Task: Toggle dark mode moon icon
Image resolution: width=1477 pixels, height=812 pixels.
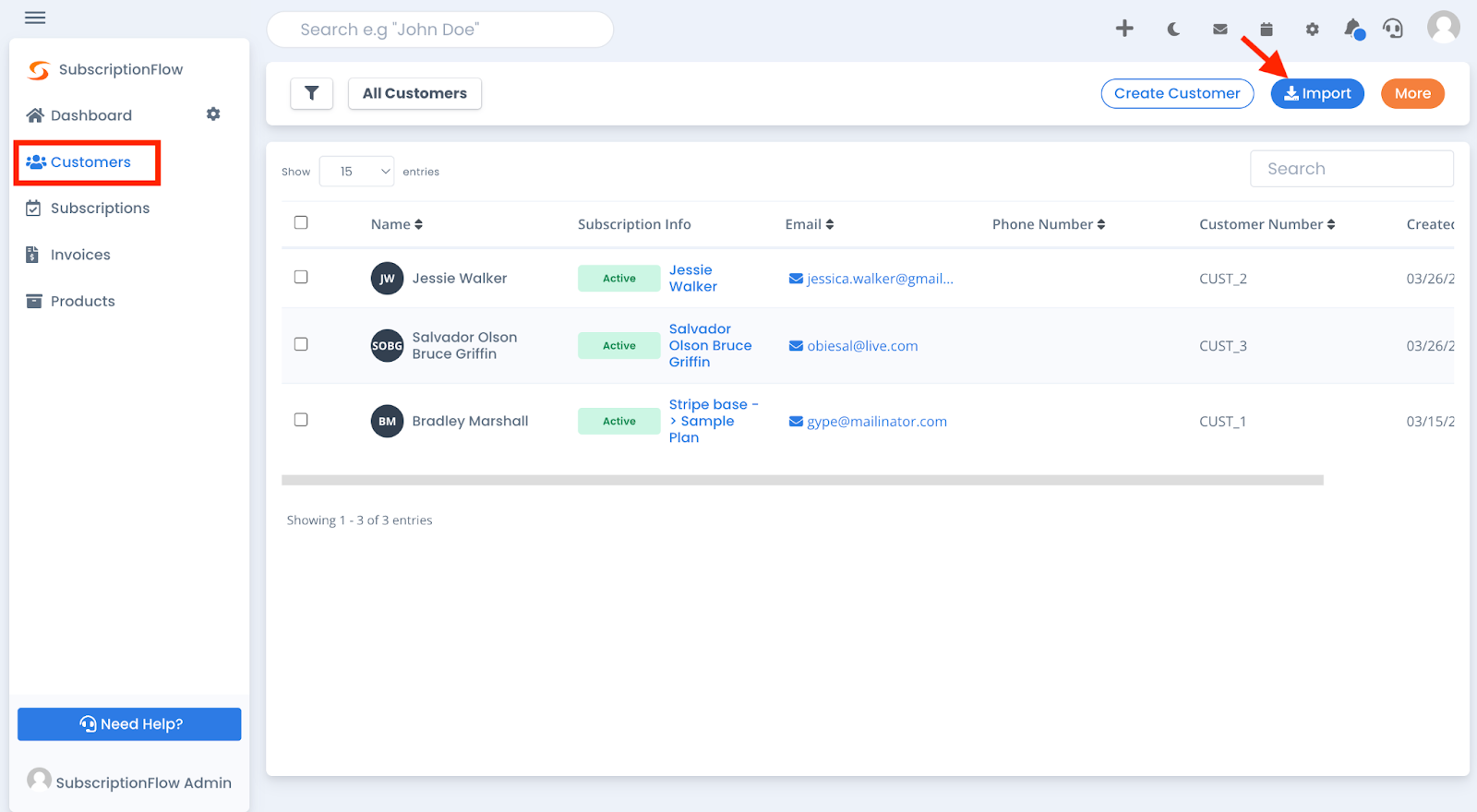Action: coord(1173,30)
